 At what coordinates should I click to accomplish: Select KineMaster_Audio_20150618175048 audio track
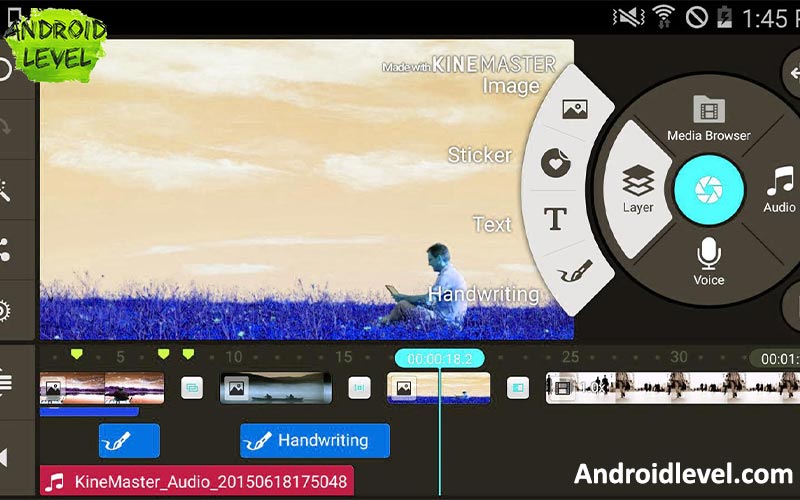196,482
